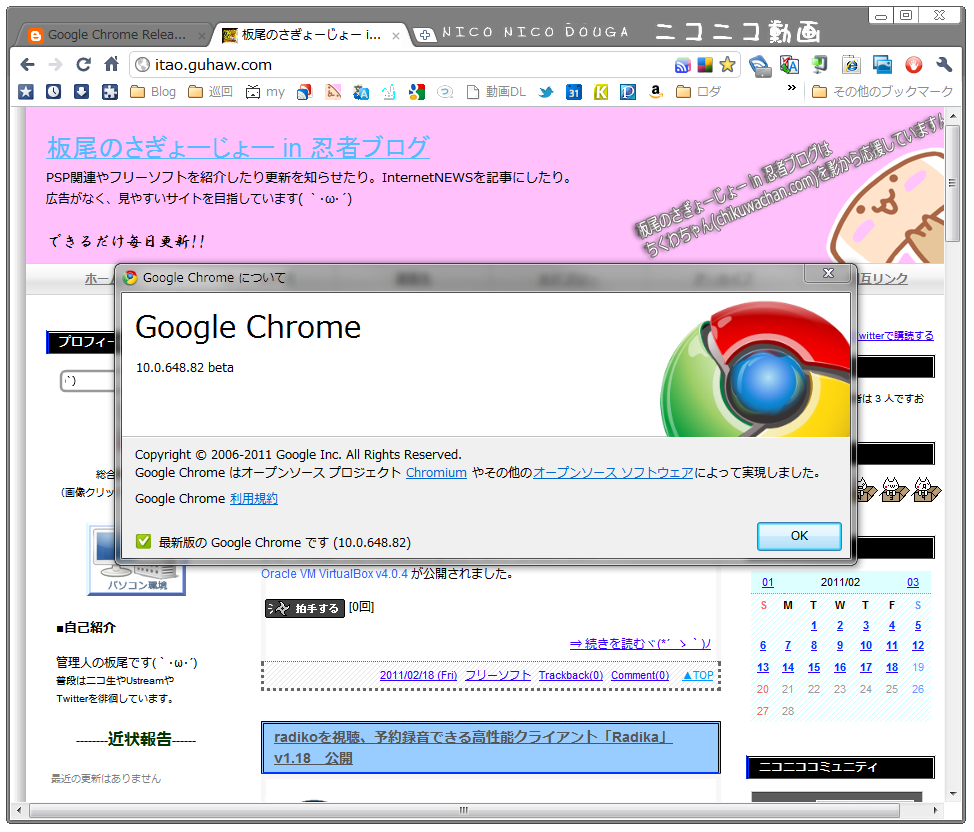Click the colorful squares icon in address bar
The image size is (974, 832).
(x=704, y=65)
